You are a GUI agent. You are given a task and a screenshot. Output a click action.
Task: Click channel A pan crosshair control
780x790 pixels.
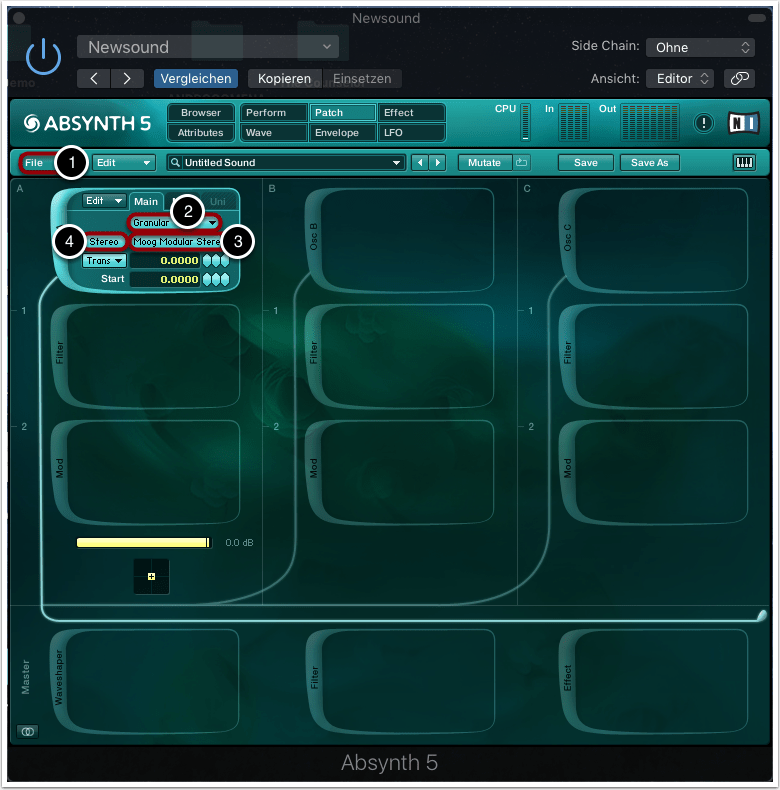coord(151,576)
